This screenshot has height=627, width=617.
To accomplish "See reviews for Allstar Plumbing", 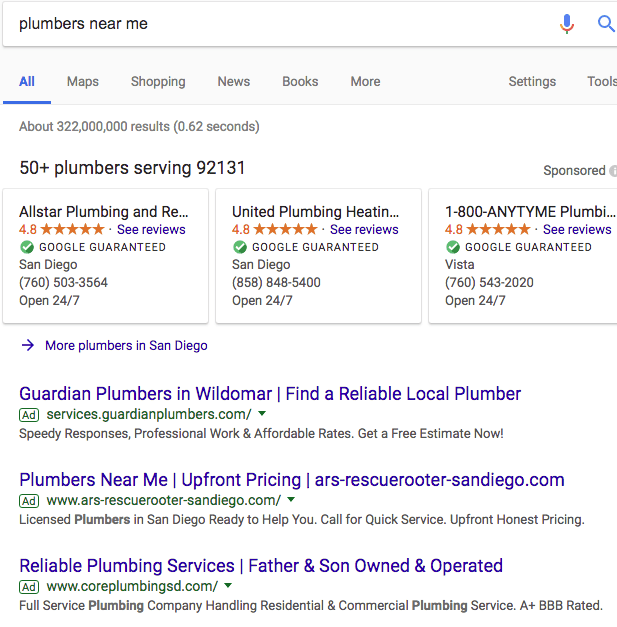I will (x=151, y=230).
